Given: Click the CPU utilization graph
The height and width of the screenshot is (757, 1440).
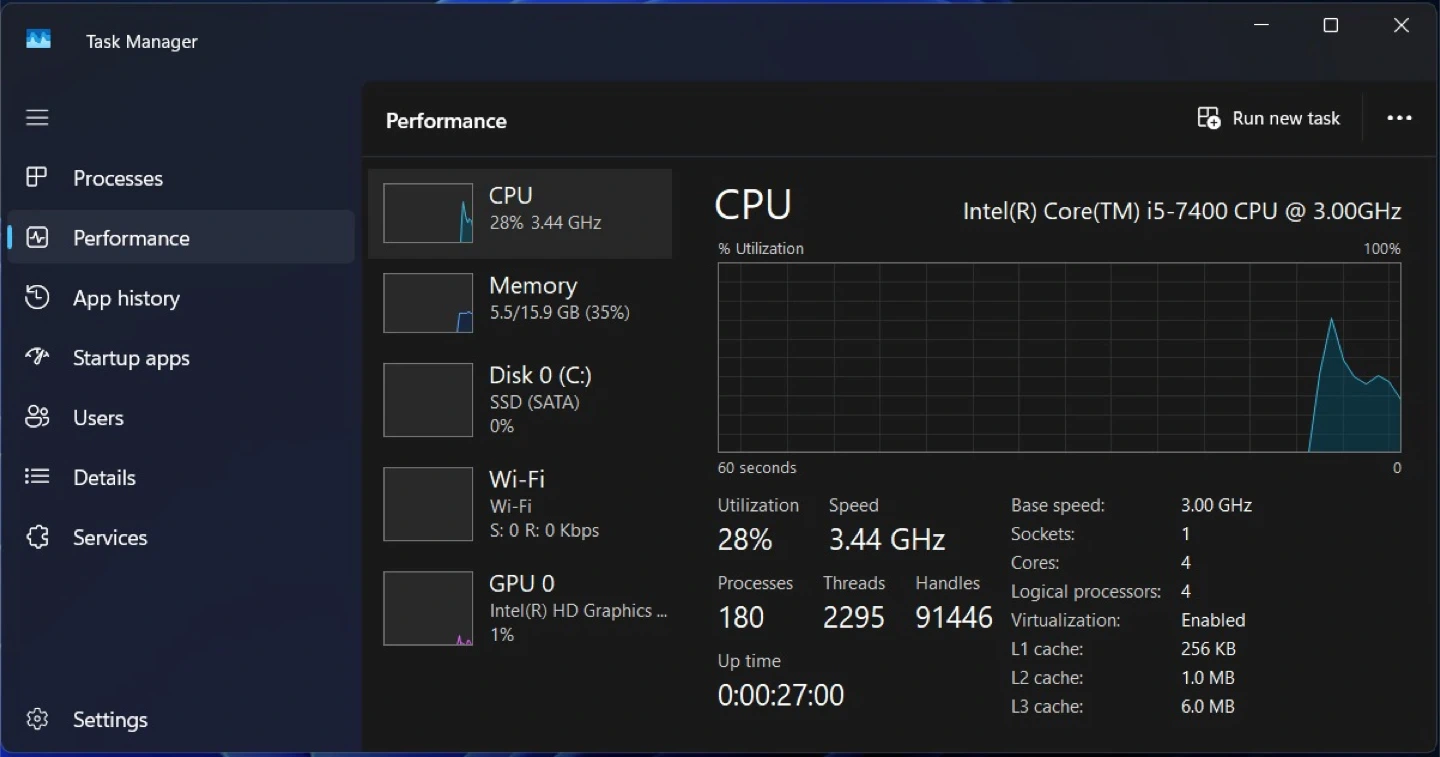Looking at the screenshot, I should point(1058,357).
